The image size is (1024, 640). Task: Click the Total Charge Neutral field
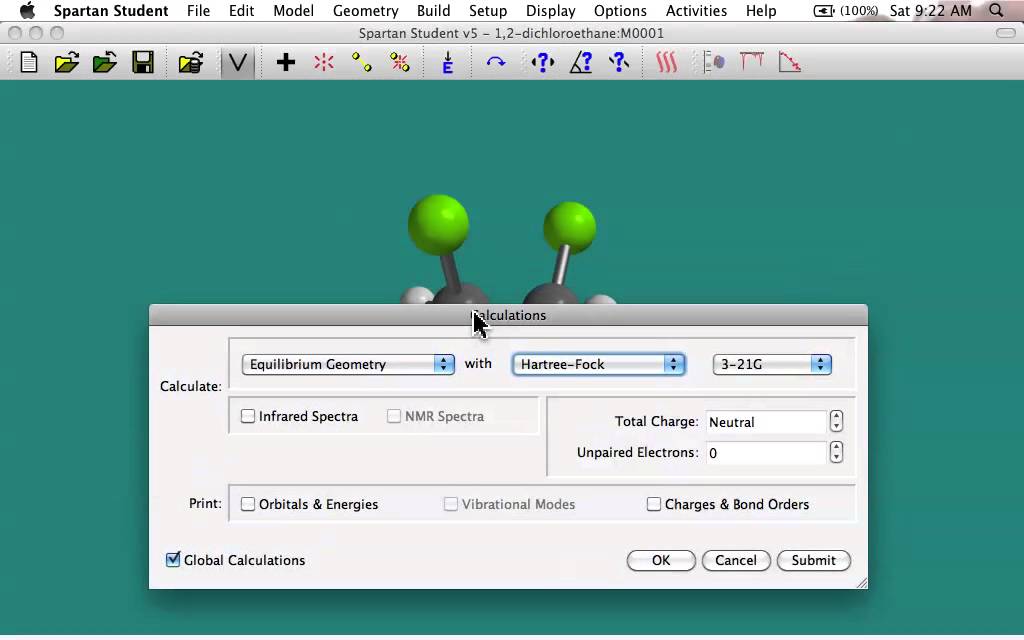(767, 422)
